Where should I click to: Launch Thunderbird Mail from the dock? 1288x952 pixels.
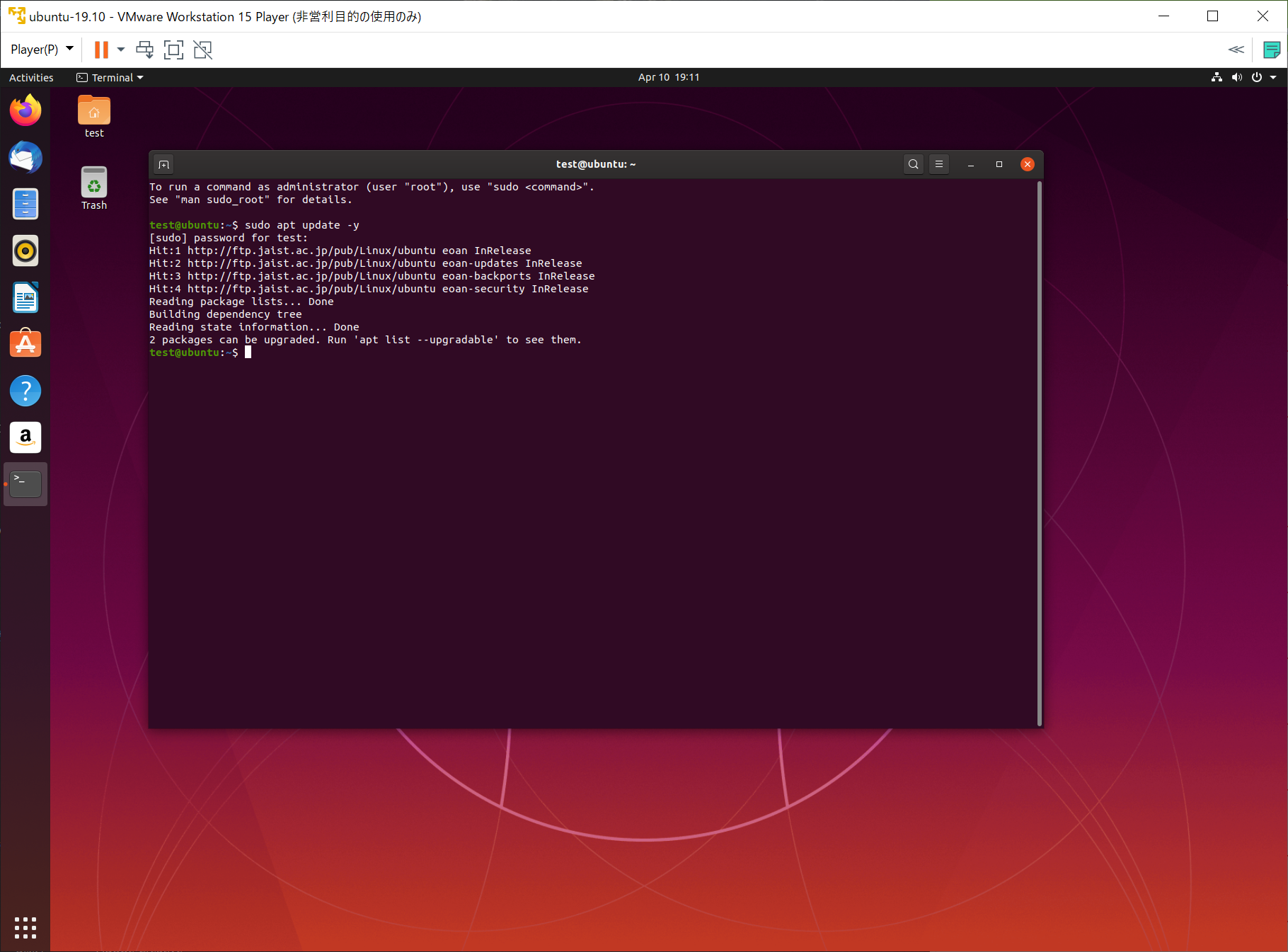pos(25,157)
